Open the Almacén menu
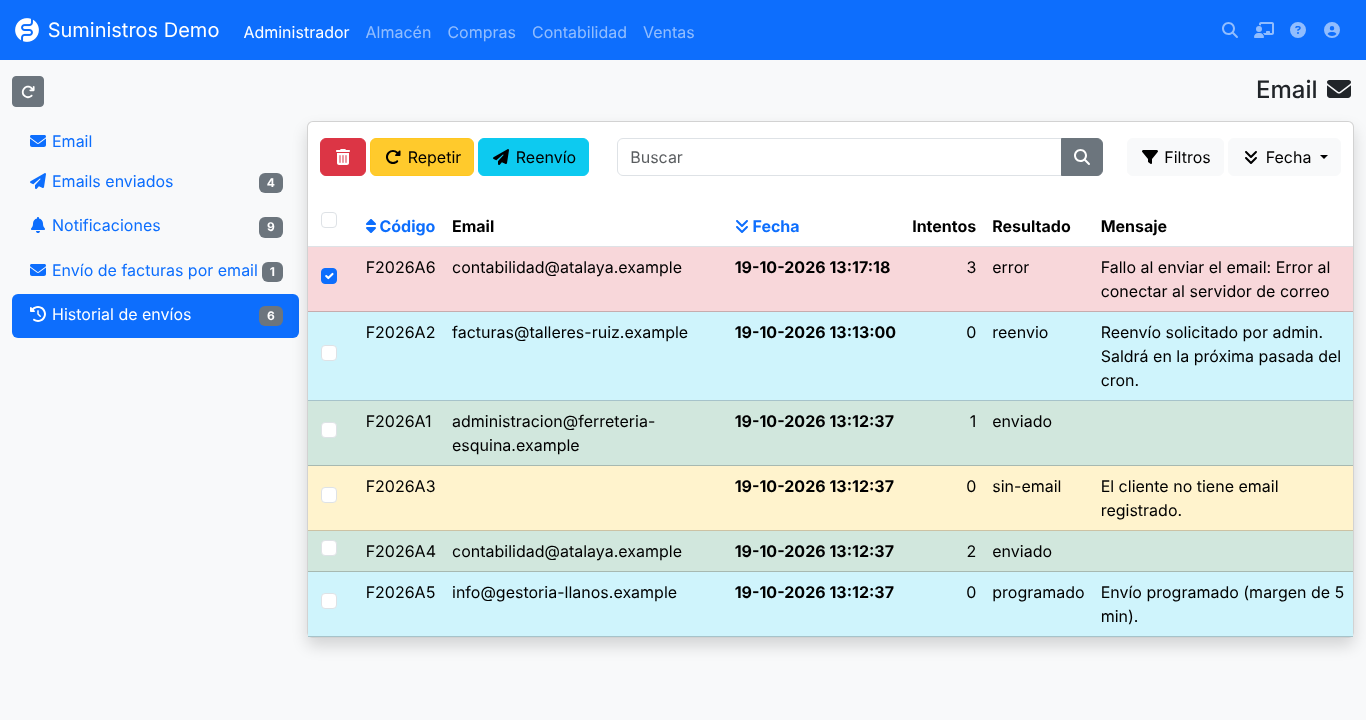 click(398, 32)
